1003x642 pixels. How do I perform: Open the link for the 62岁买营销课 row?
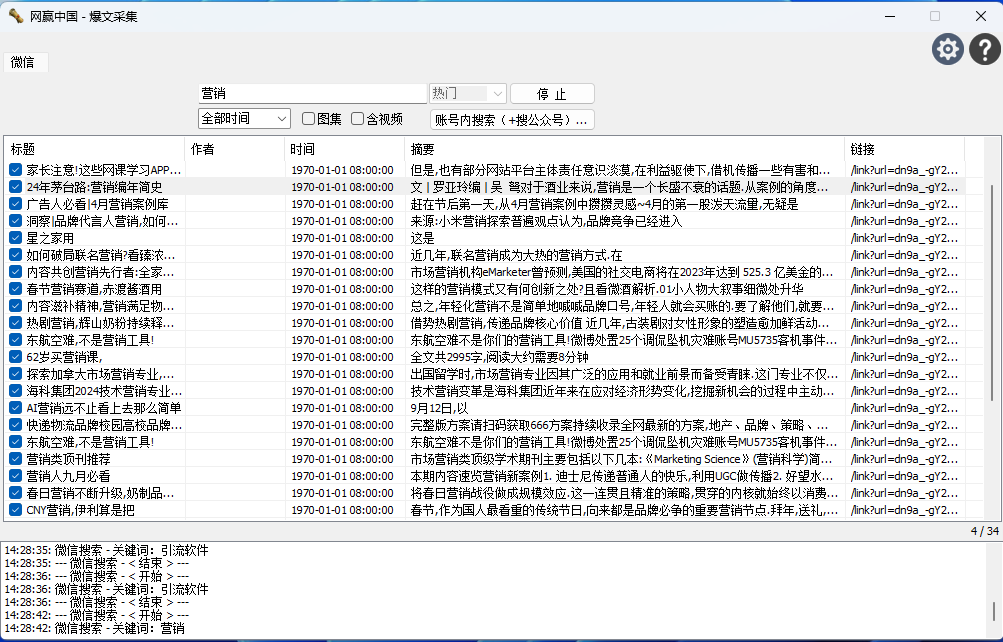(x=904, y=357)
